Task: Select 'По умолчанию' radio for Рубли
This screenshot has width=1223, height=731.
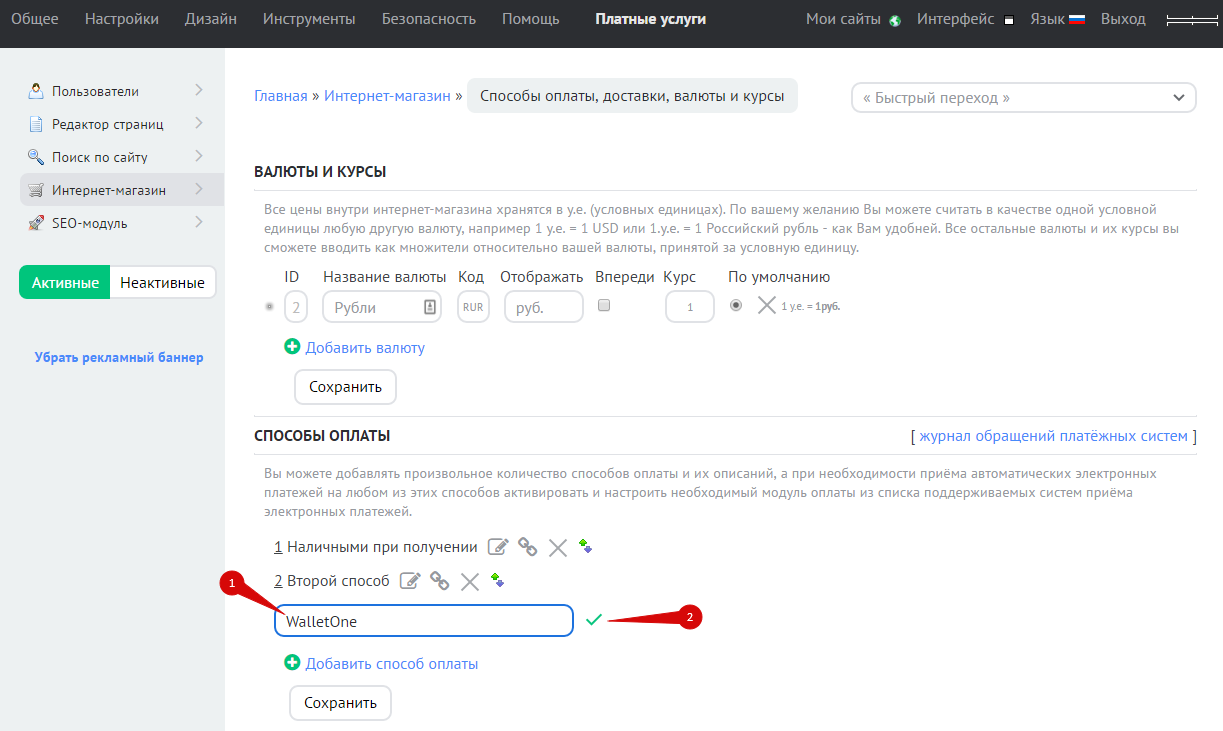Action: coord(736,306)
